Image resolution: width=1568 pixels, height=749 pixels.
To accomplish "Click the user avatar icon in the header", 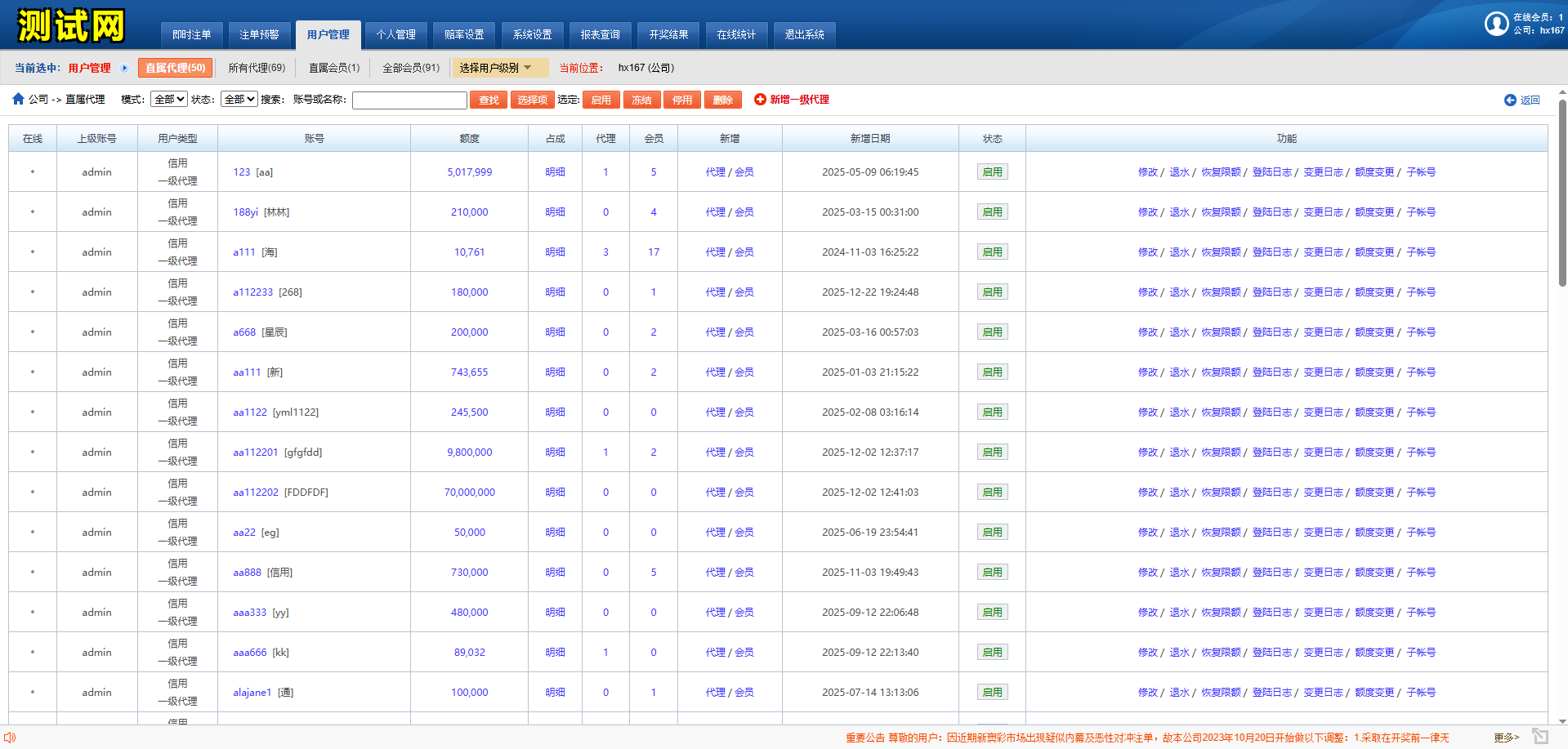I will tap(1496, 24).
